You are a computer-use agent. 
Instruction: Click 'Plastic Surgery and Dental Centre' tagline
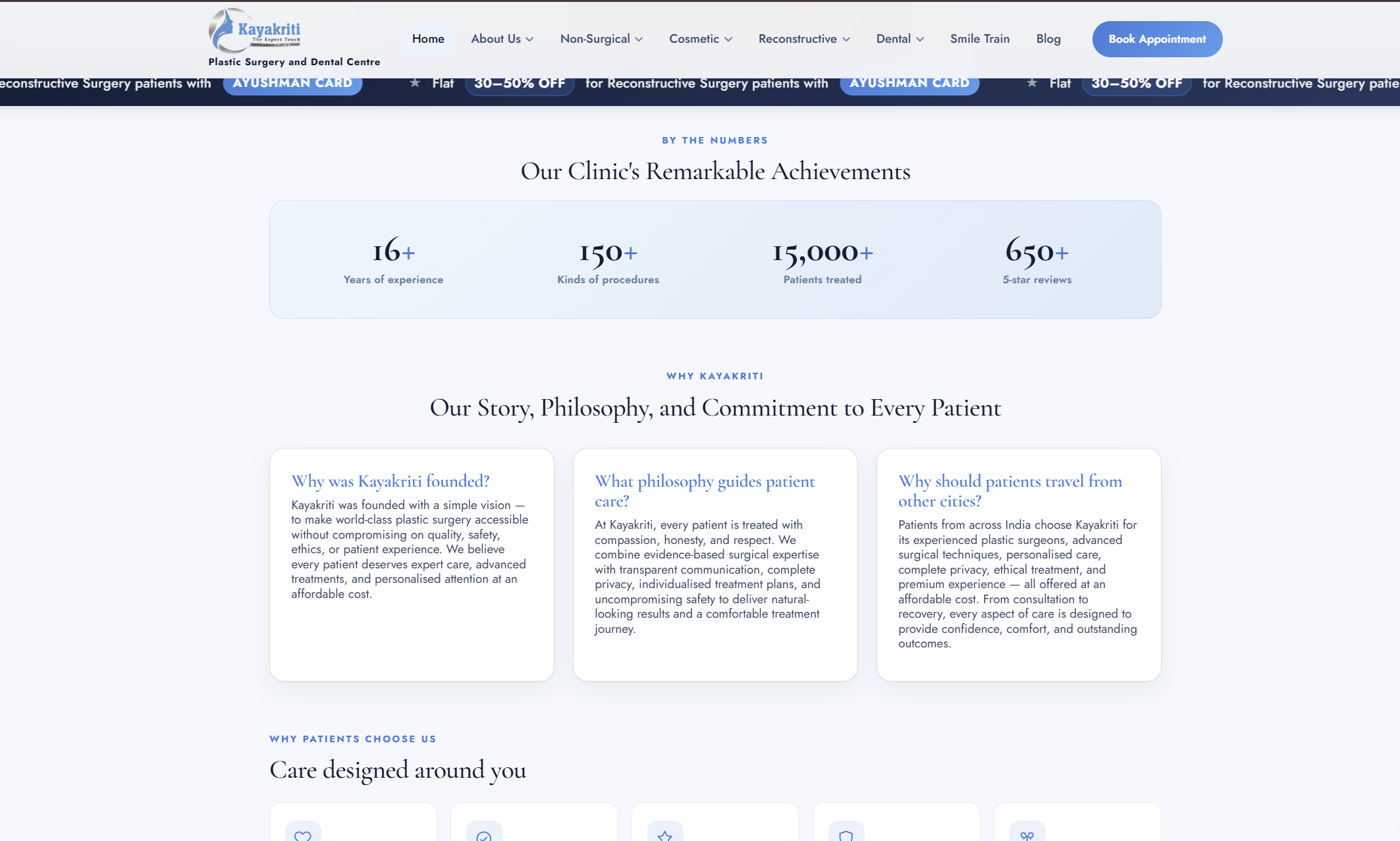pos(294,62)
